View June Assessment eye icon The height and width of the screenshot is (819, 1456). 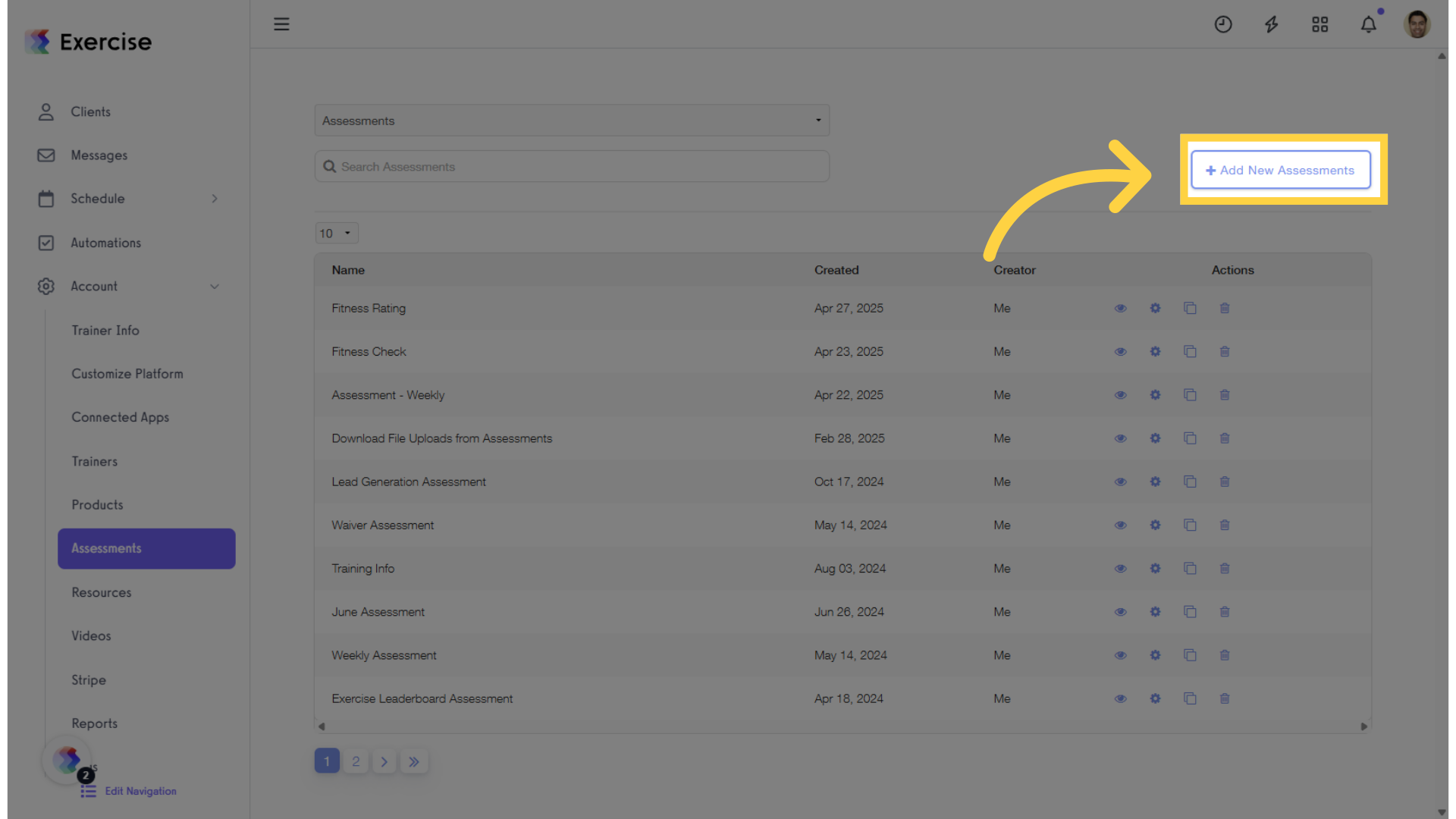pos(1120,611)
